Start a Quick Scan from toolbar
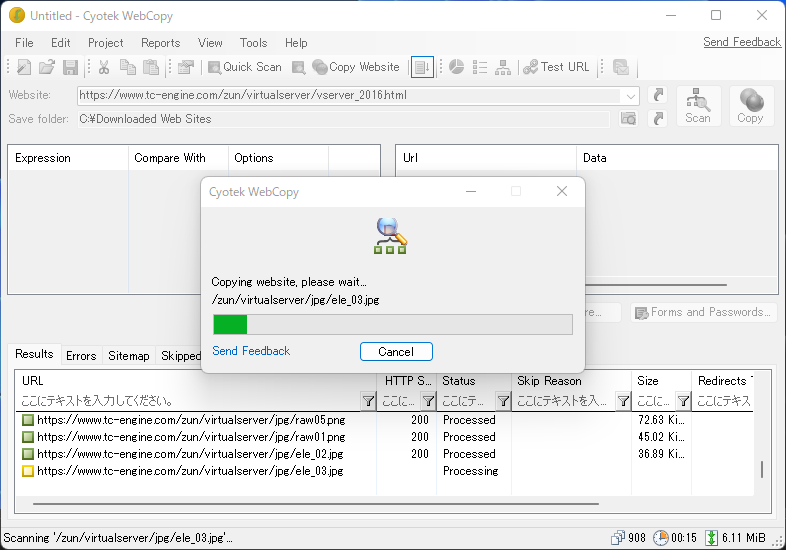The width and height of the screenshot is (786, 550). (245, 67)
